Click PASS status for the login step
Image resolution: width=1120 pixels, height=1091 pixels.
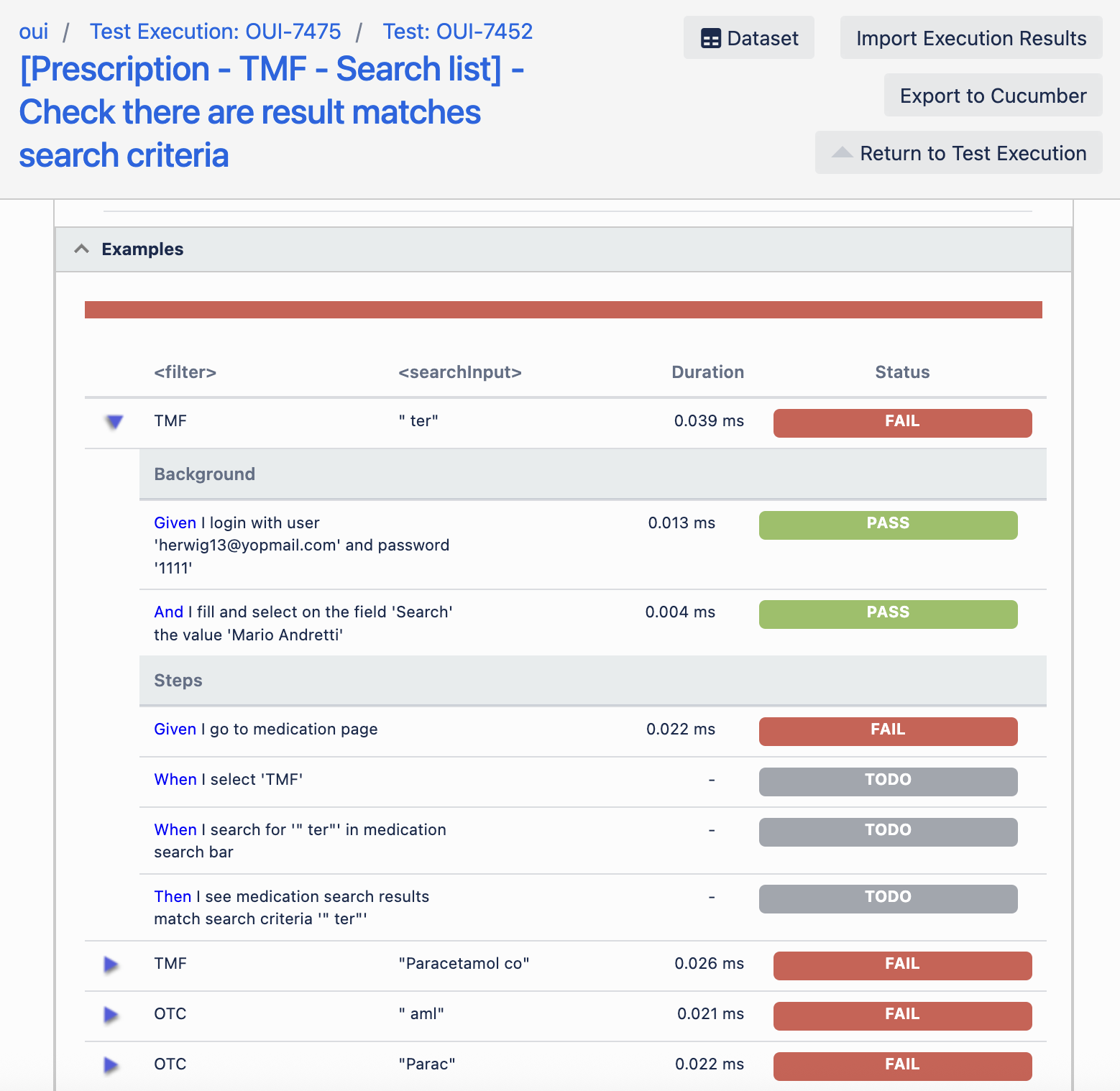[x=887, y=525]
